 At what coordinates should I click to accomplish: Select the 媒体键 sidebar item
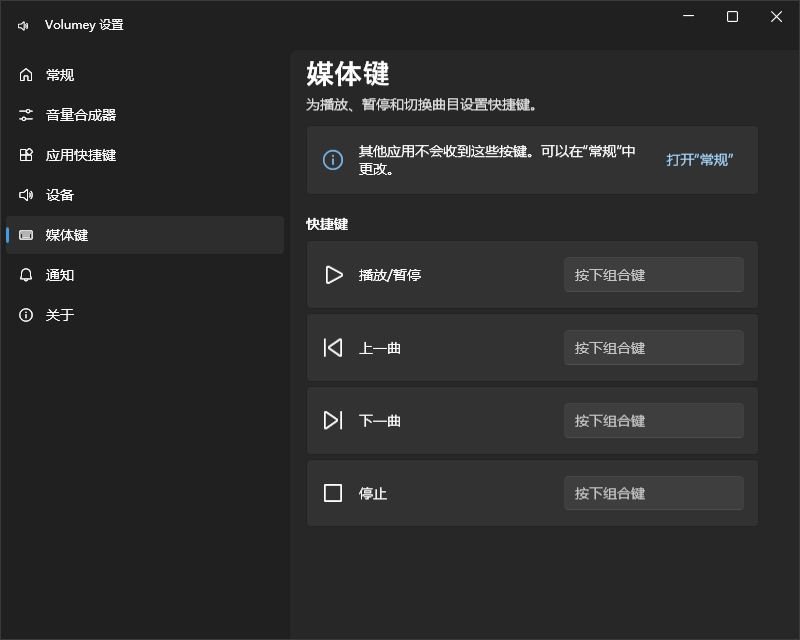(145, 235)
